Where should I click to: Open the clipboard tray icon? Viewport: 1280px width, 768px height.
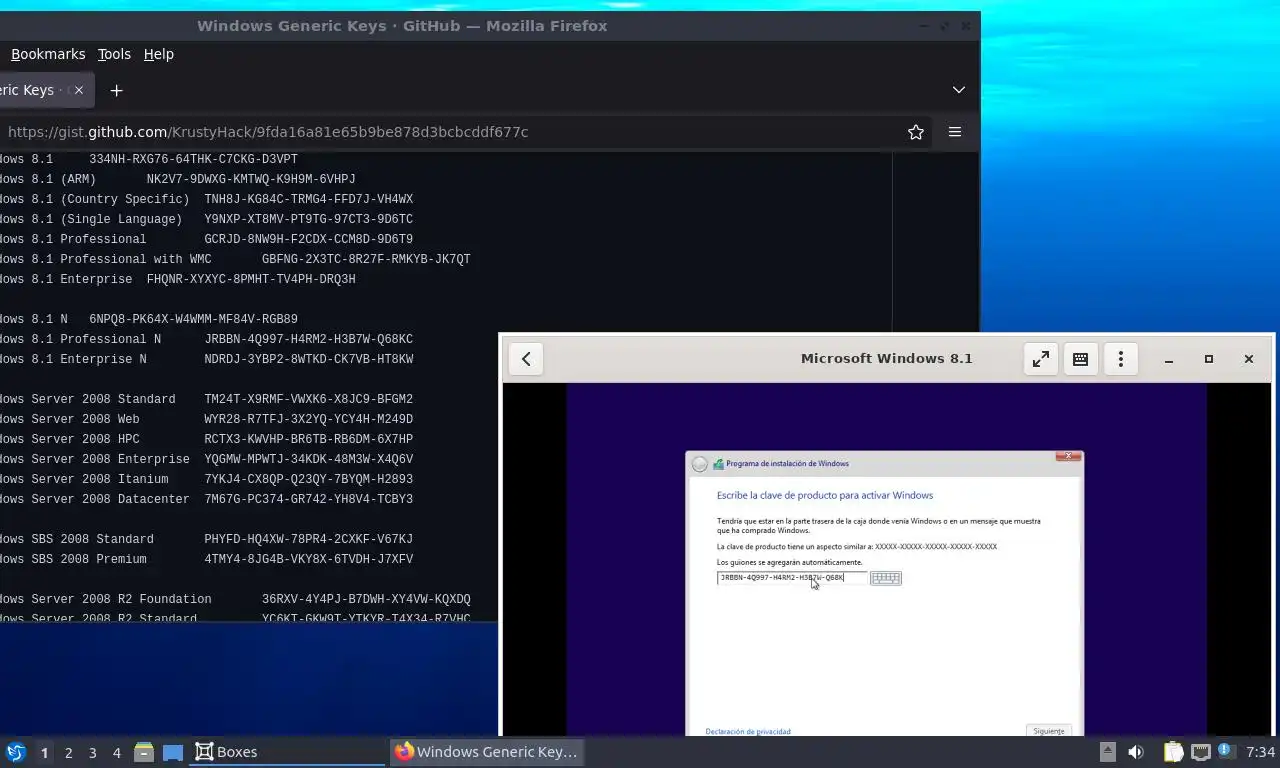[x=1174, y=752]
